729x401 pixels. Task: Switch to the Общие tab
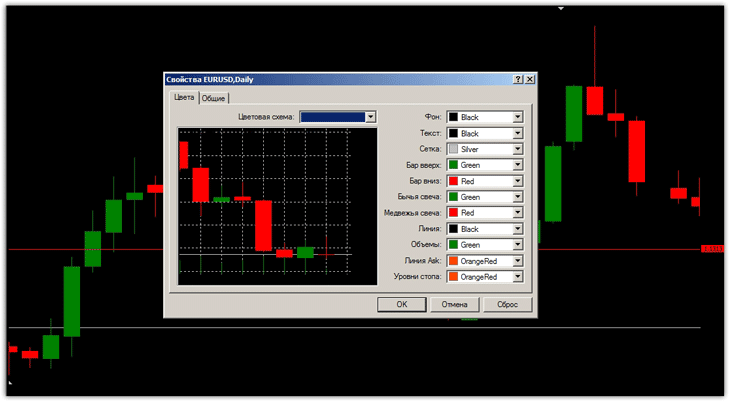click(x=214, y=98)
